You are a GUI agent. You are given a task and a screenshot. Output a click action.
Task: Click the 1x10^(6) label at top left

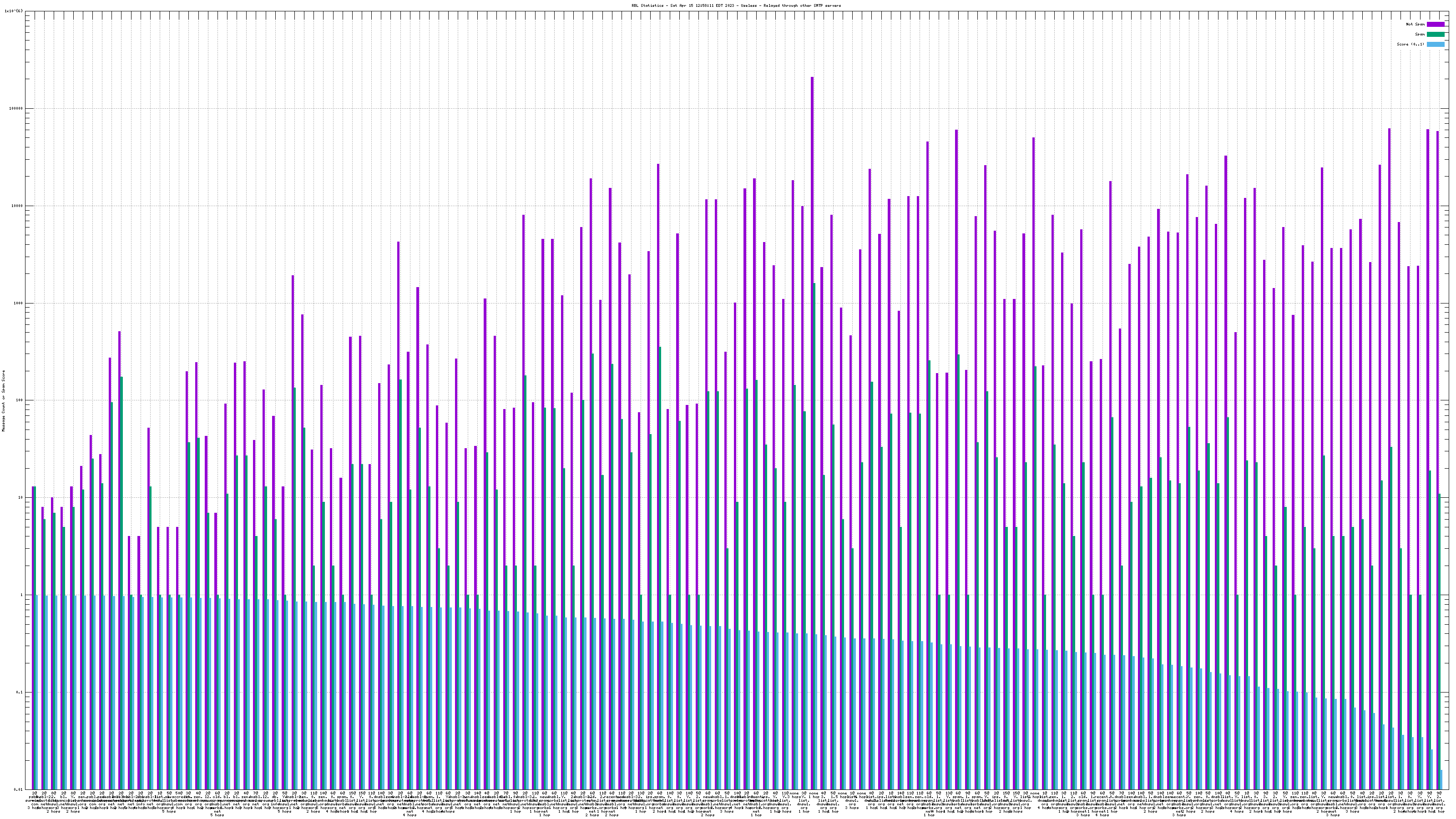click(x=14, y=11)
